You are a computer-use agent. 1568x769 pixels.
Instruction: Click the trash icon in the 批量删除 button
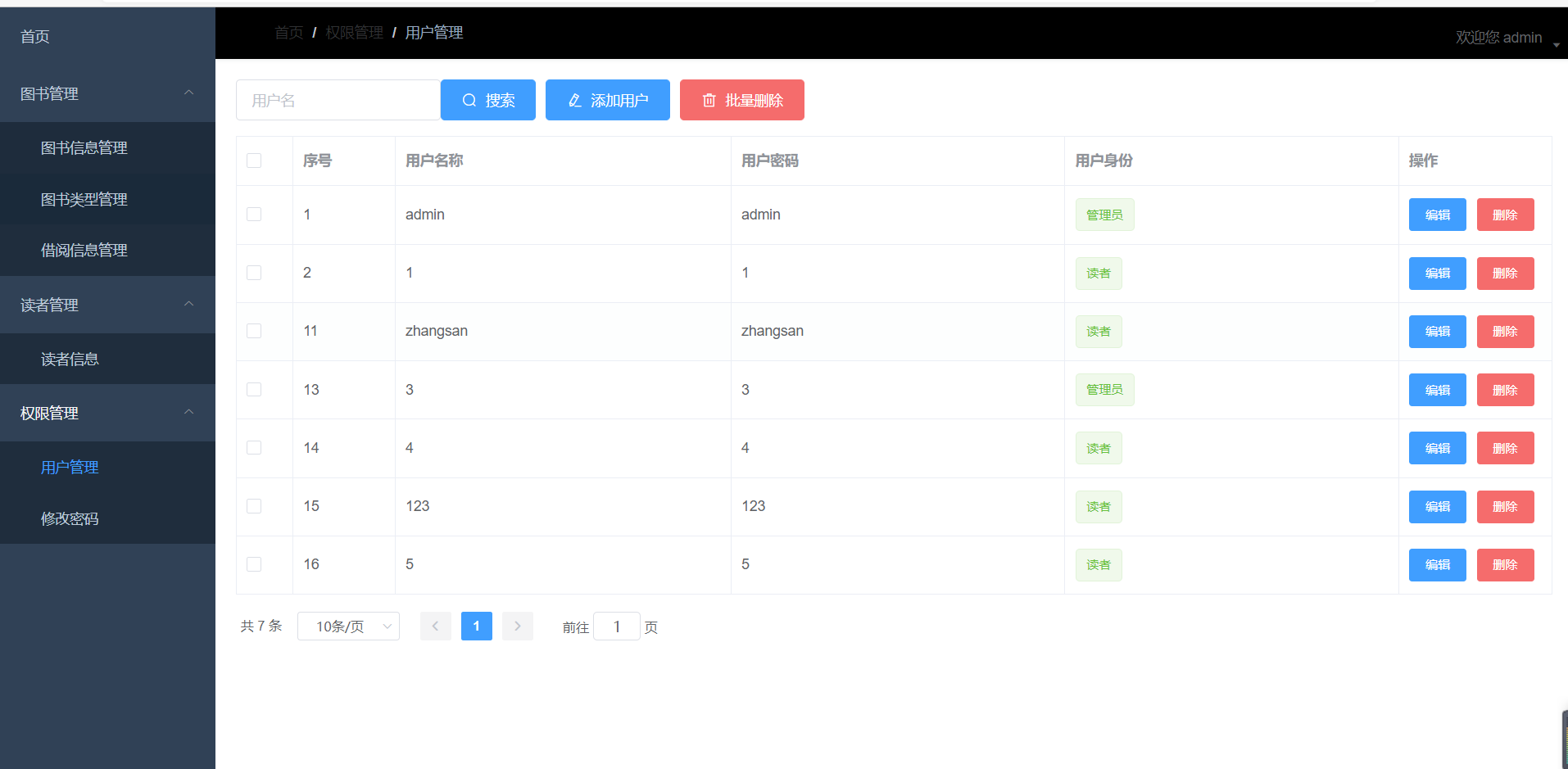(x=709, y=100)
